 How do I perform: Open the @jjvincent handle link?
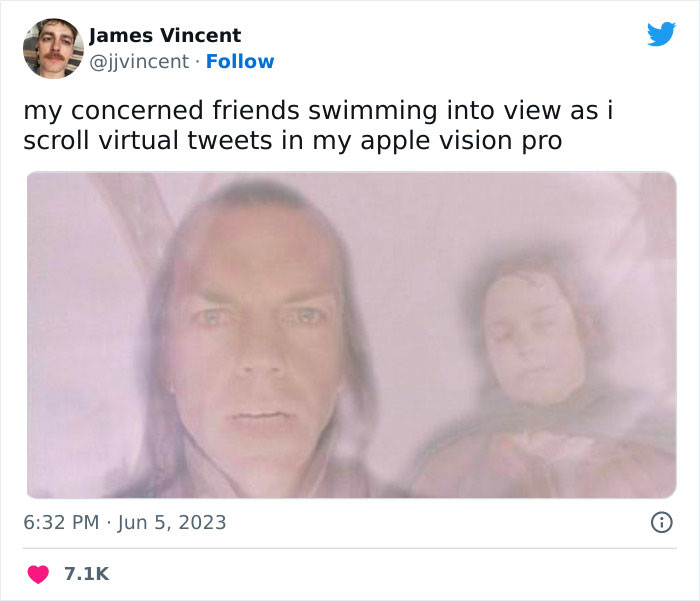(x=139, y=62)
